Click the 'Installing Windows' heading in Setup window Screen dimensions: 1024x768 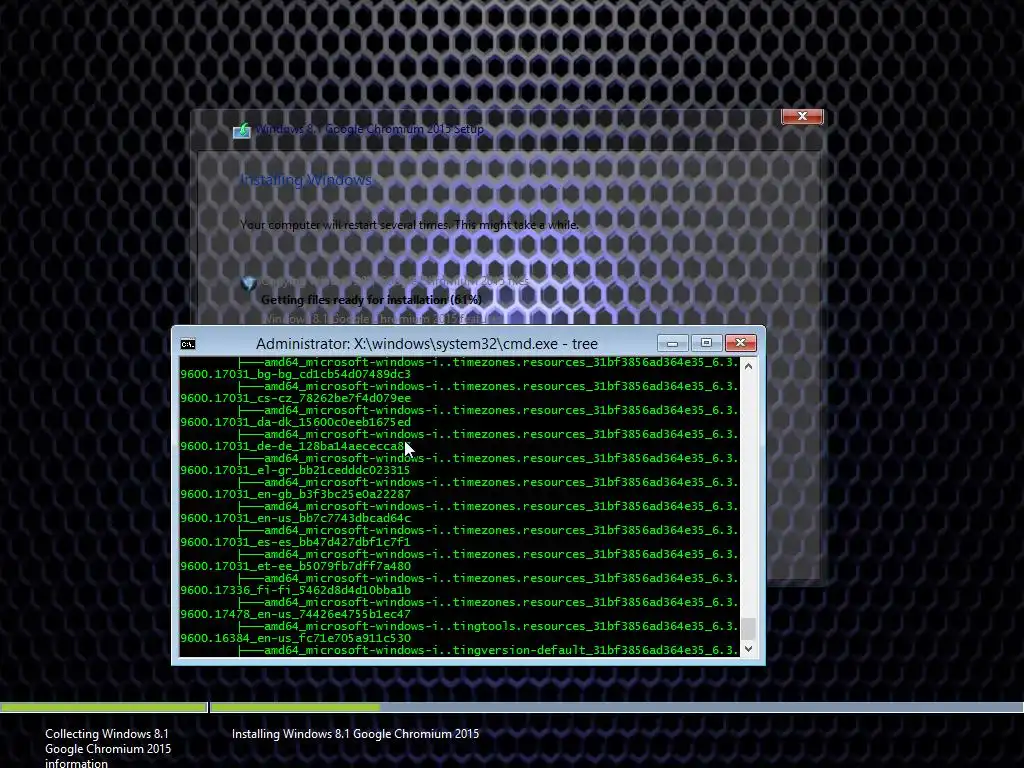(307, 180)
